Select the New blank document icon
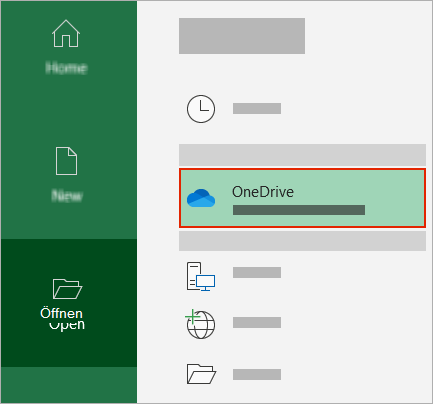Viewport: 433px width, 404px height. [66, 161]
